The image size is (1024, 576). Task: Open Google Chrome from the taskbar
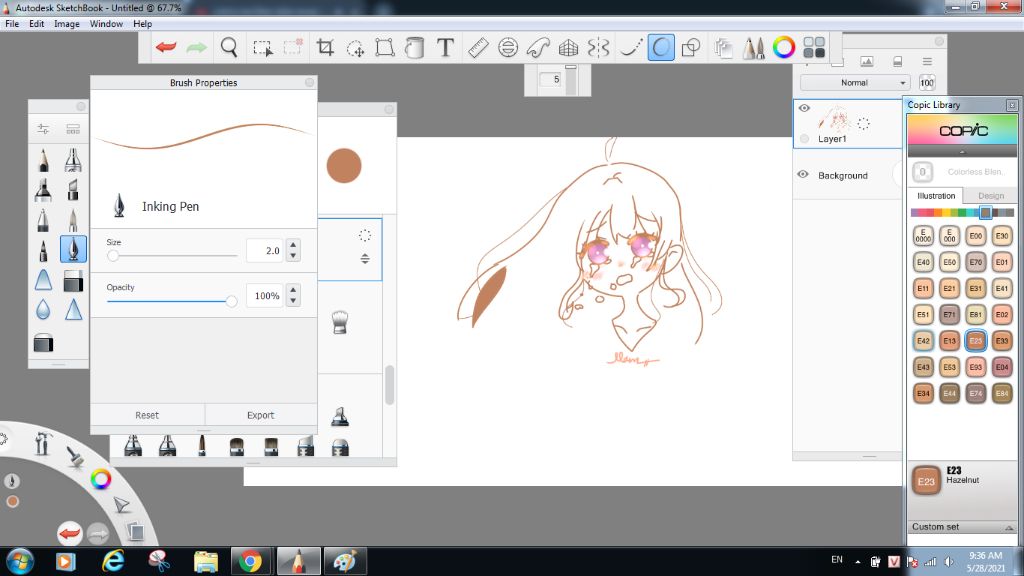(x=250, y=561)
